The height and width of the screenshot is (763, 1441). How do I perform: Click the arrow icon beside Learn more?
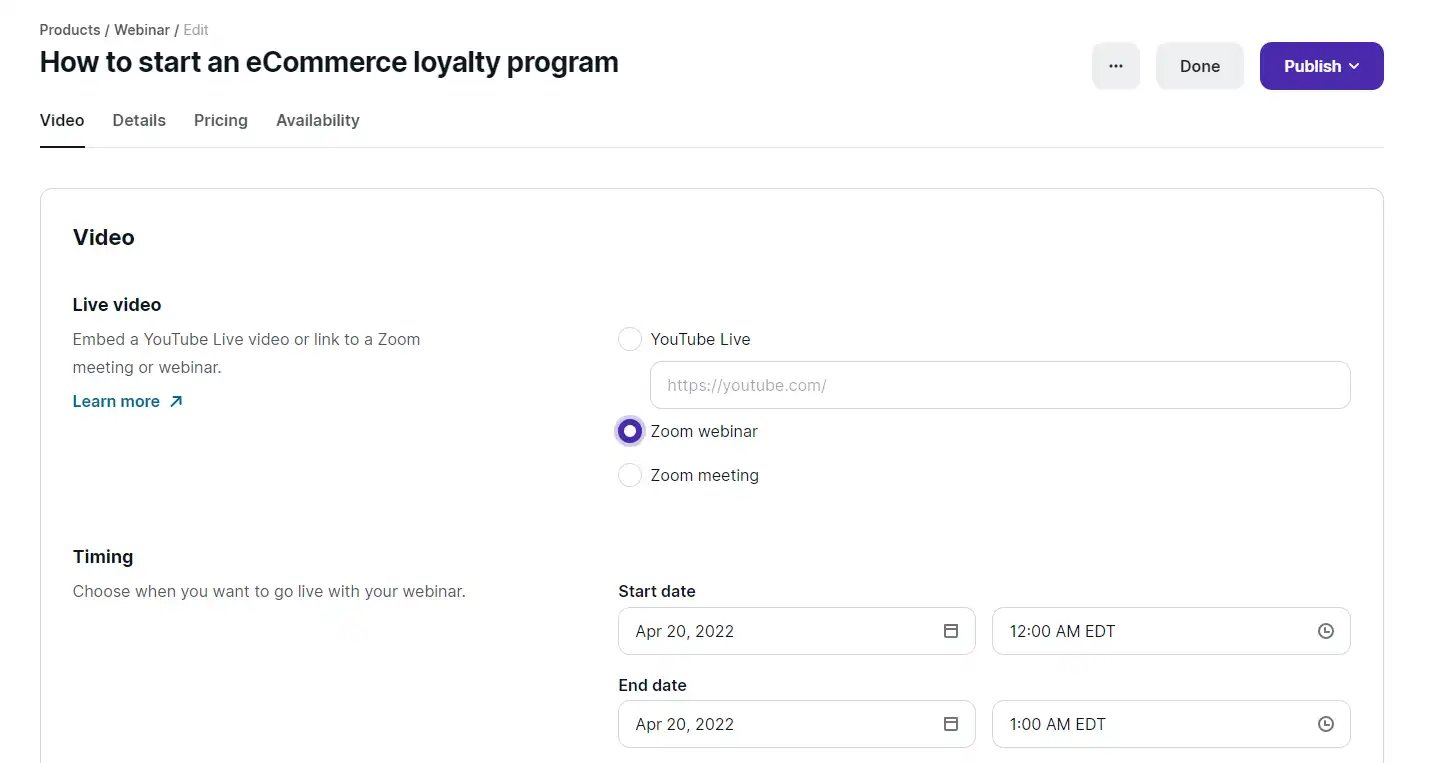click(x=176, y=401)
